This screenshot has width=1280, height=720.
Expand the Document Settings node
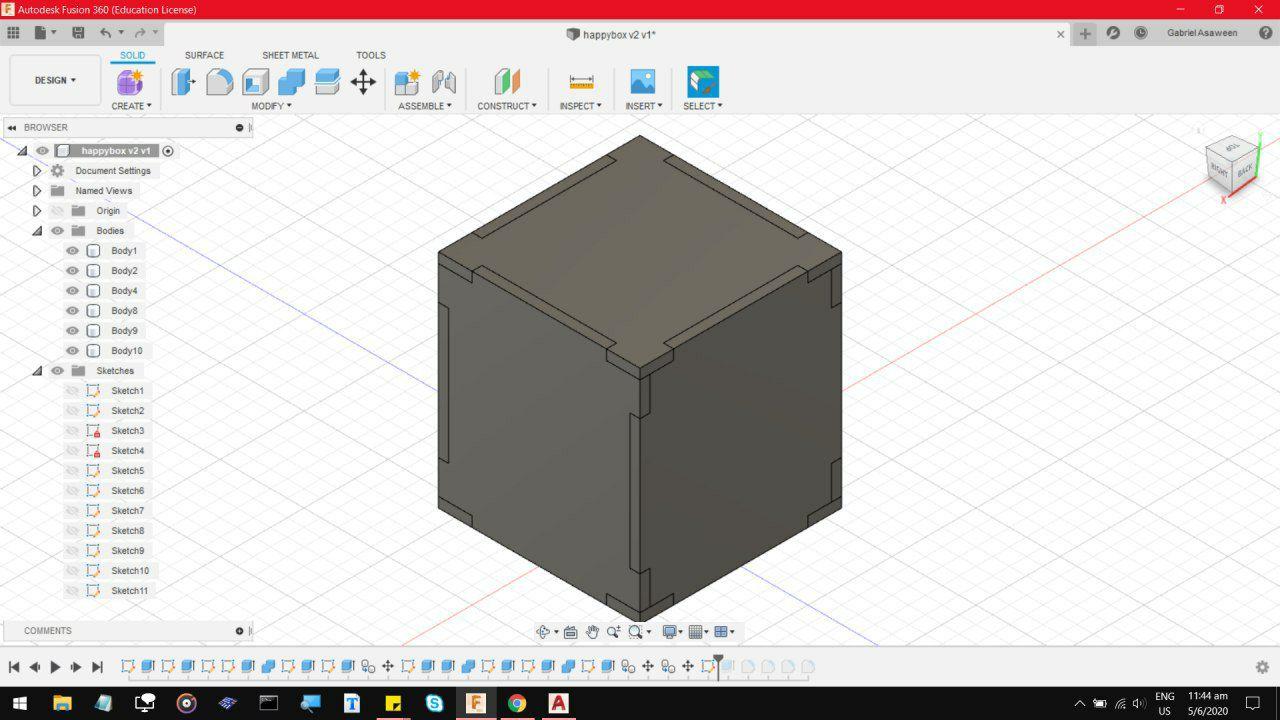pyautogui.click(x=37, y=171)
